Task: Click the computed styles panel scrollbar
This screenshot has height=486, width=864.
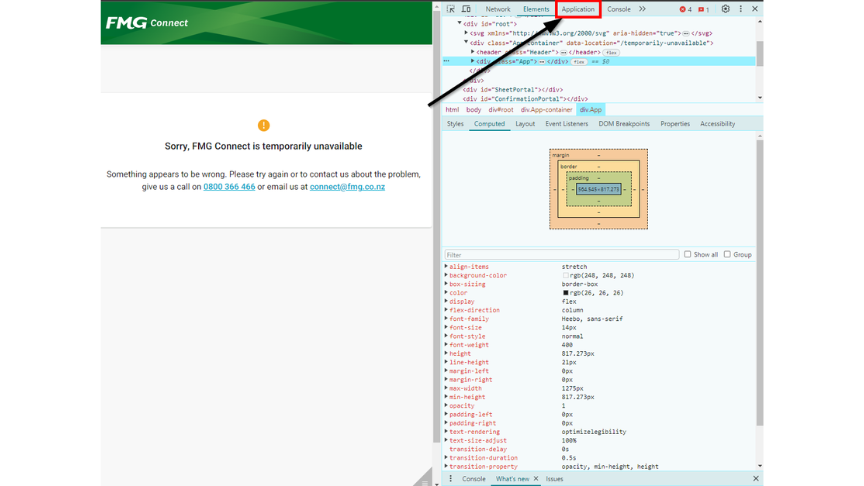Action: [x=760, y=281]
